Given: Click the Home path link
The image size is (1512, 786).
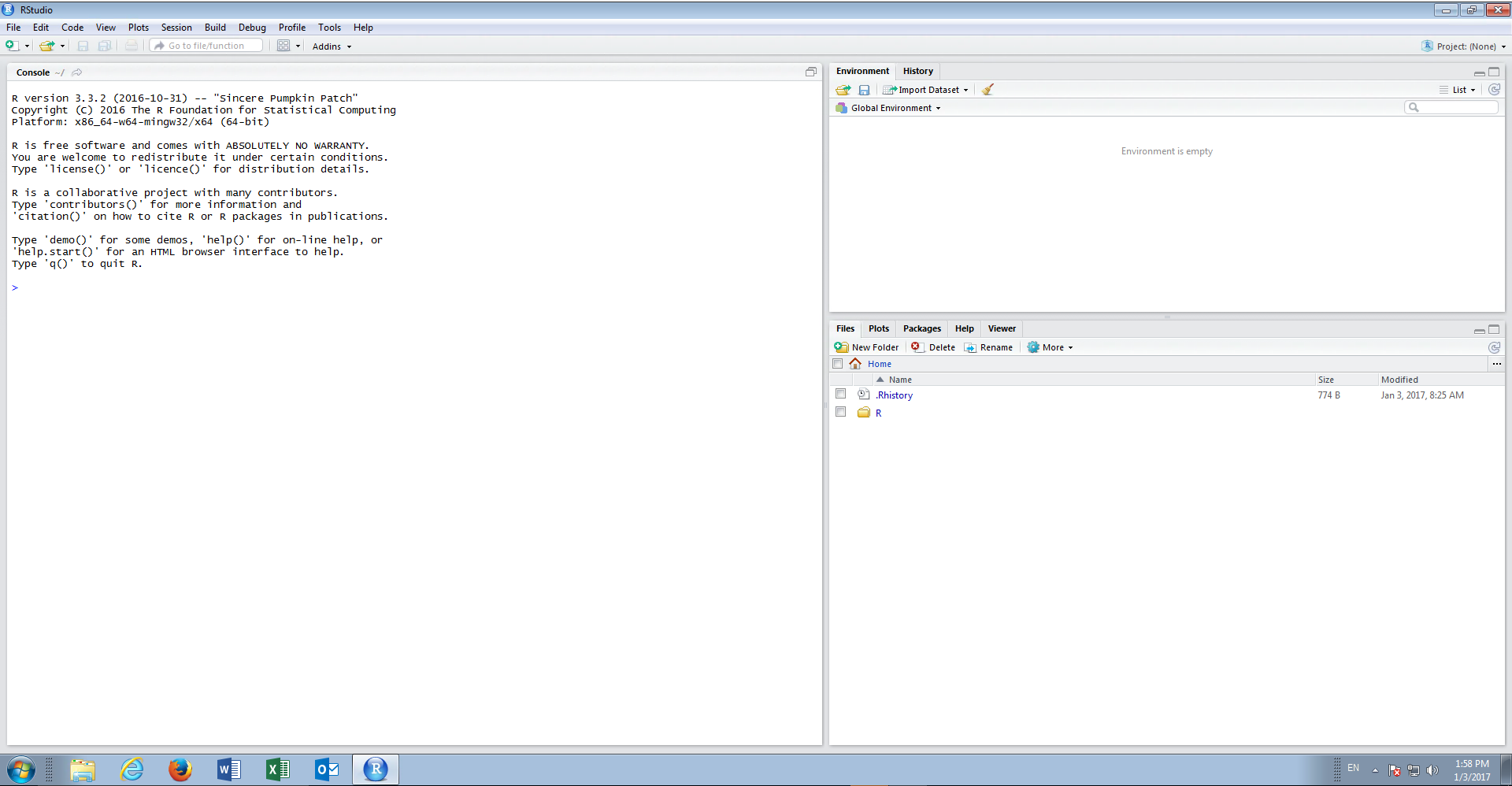Looking at the screenshot, I should 880,364.
